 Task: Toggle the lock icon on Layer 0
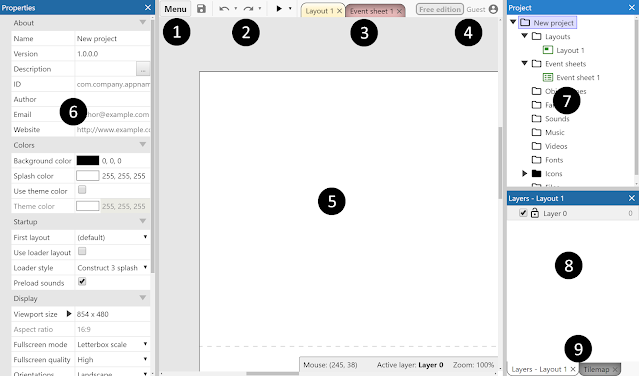[535, 213]
